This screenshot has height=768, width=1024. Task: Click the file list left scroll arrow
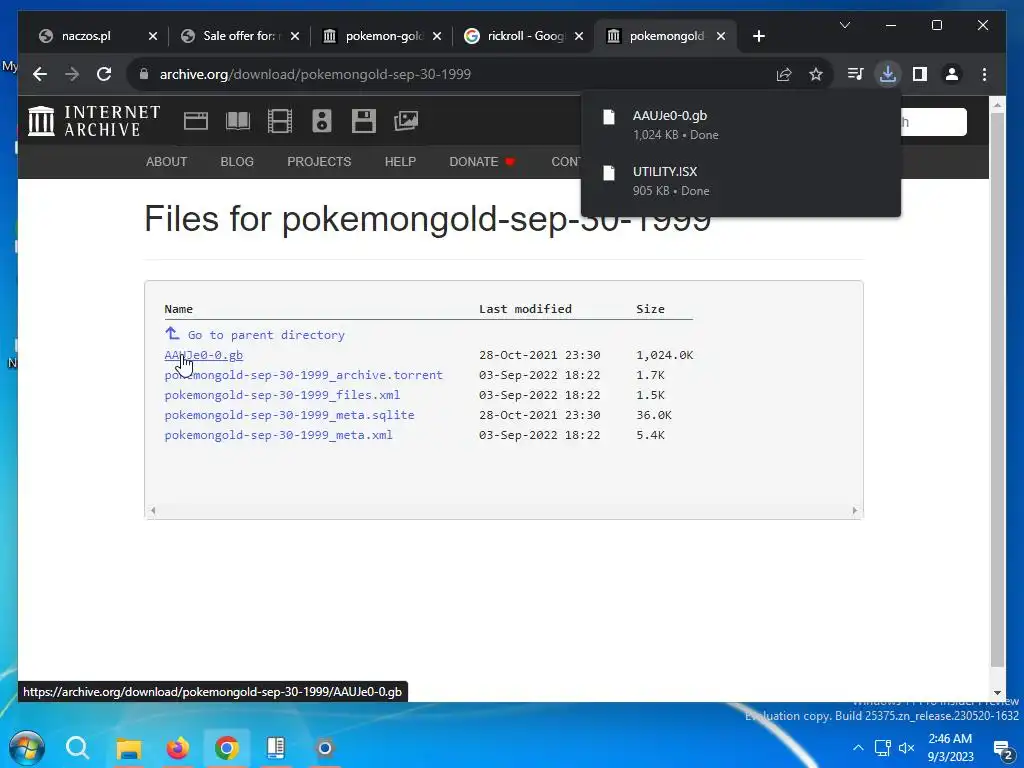coord(153,511)
